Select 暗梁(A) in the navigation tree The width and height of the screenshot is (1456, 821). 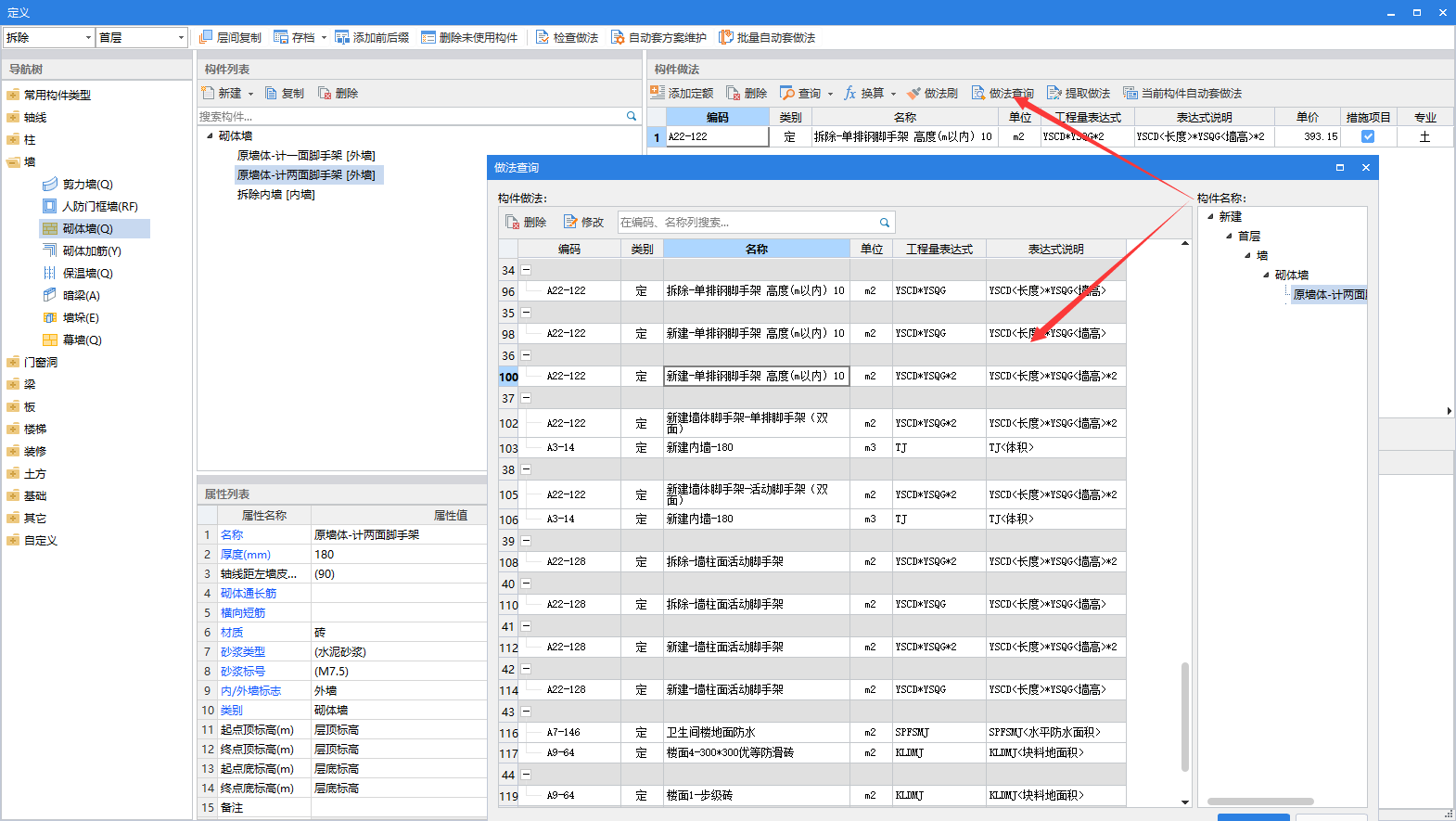[81, 295]
